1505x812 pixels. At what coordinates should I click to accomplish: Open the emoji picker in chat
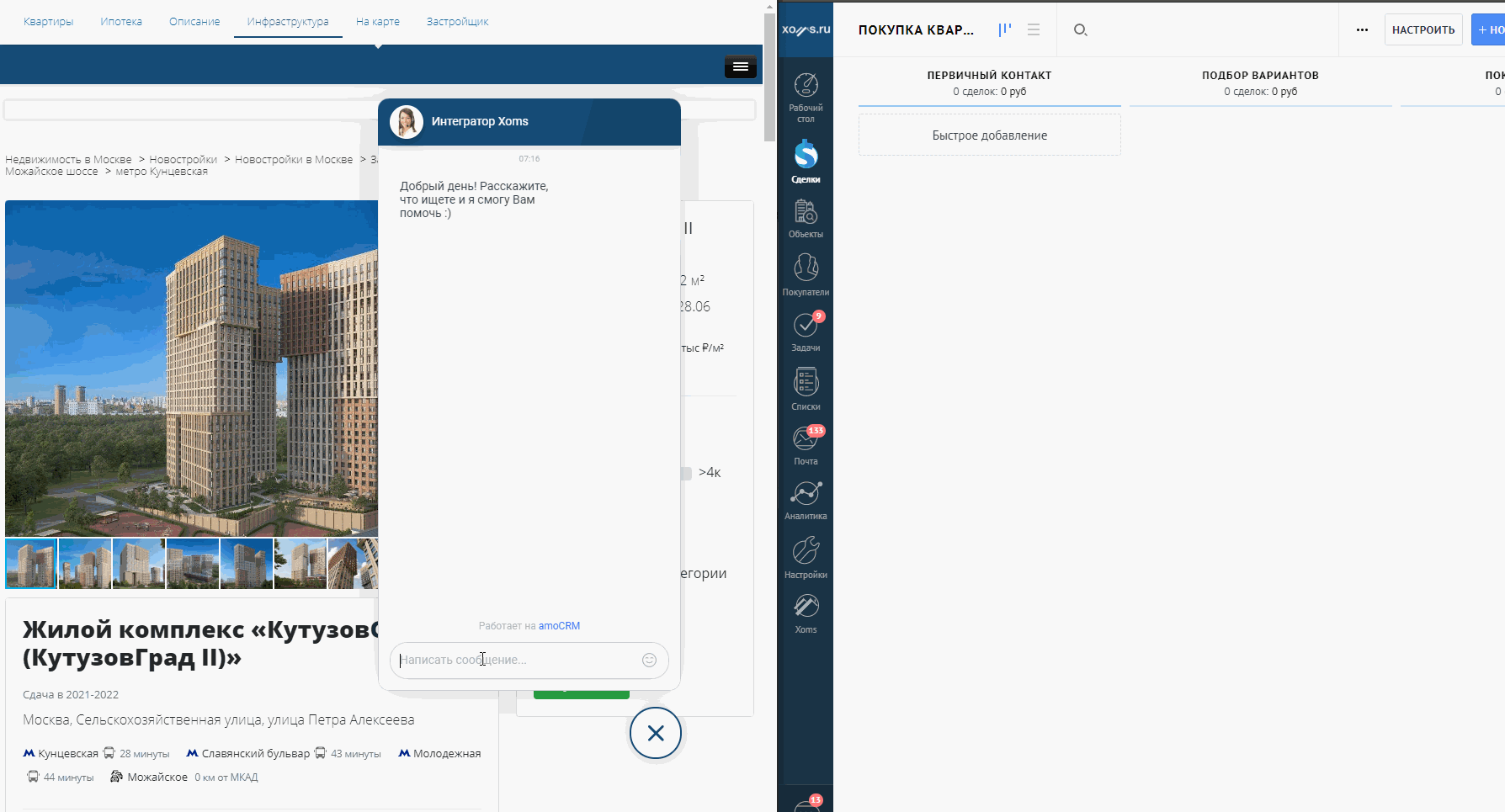[649, 660]
